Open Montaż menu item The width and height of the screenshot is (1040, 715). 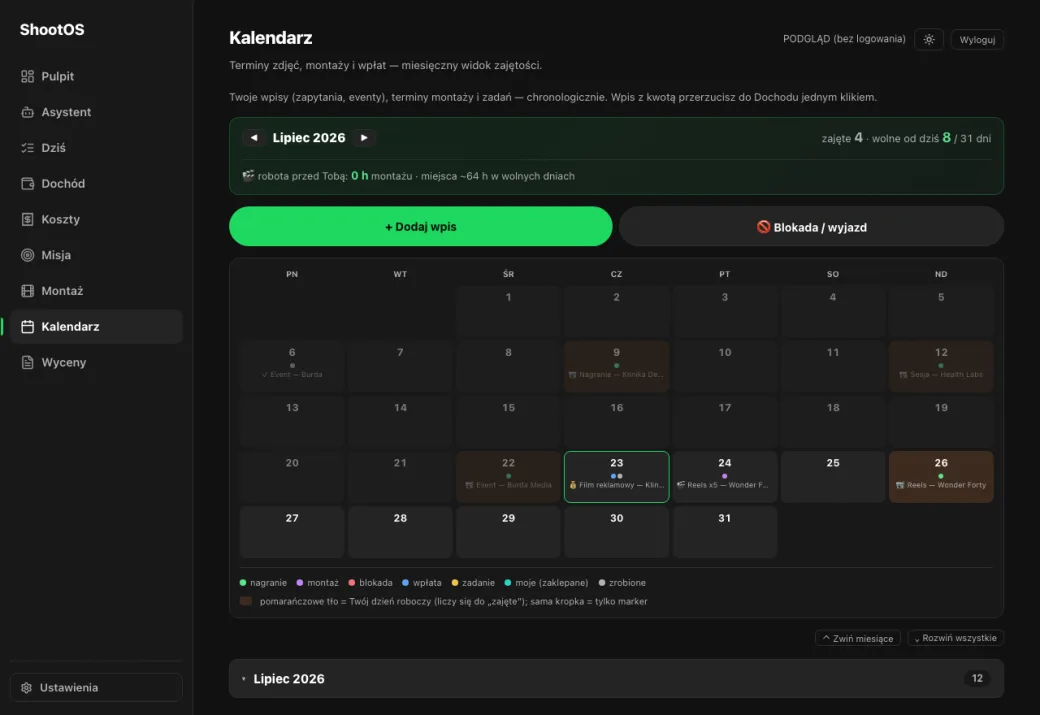click(96, 291)
